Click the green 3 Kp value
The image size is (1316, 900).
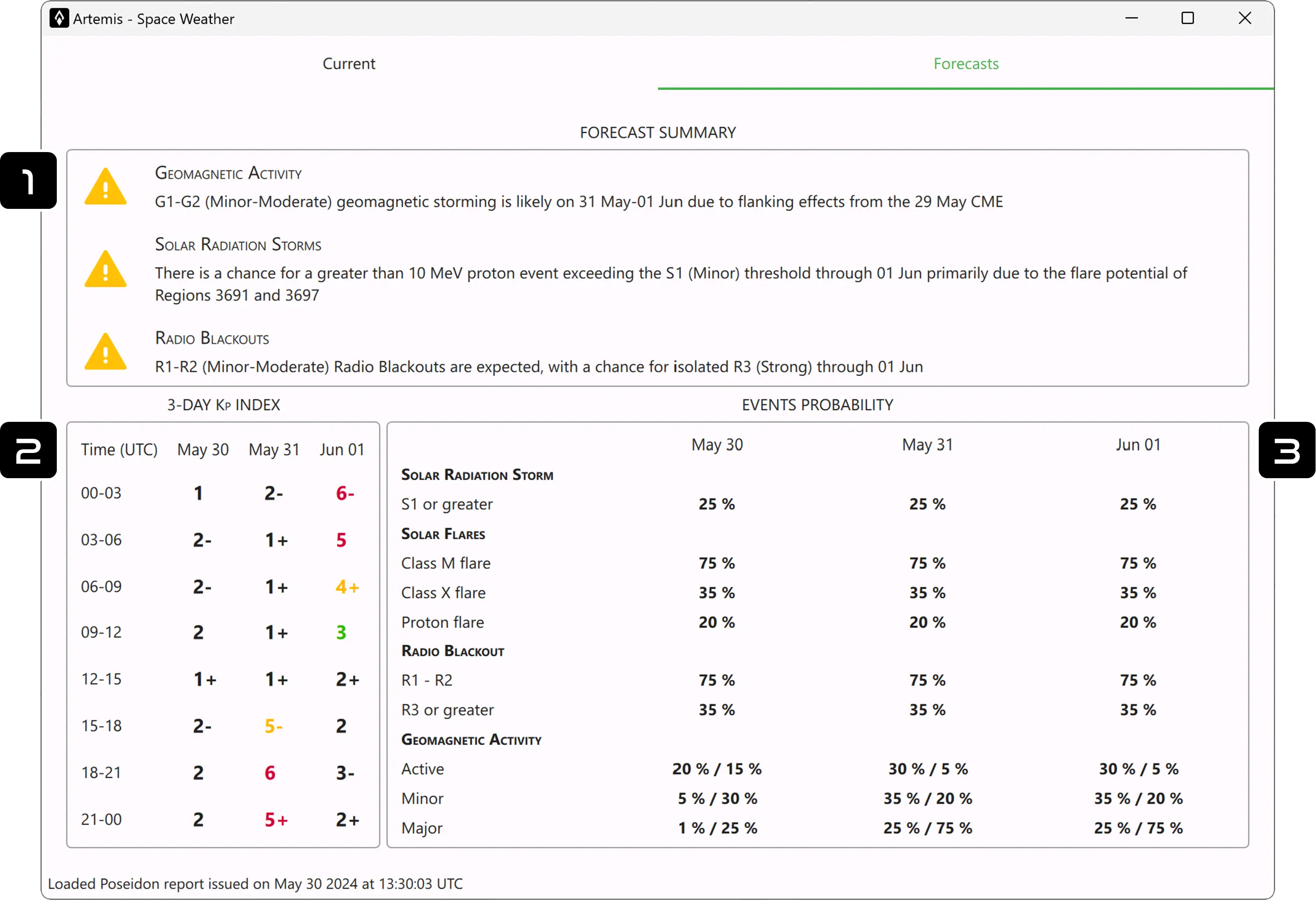point(341,632)
